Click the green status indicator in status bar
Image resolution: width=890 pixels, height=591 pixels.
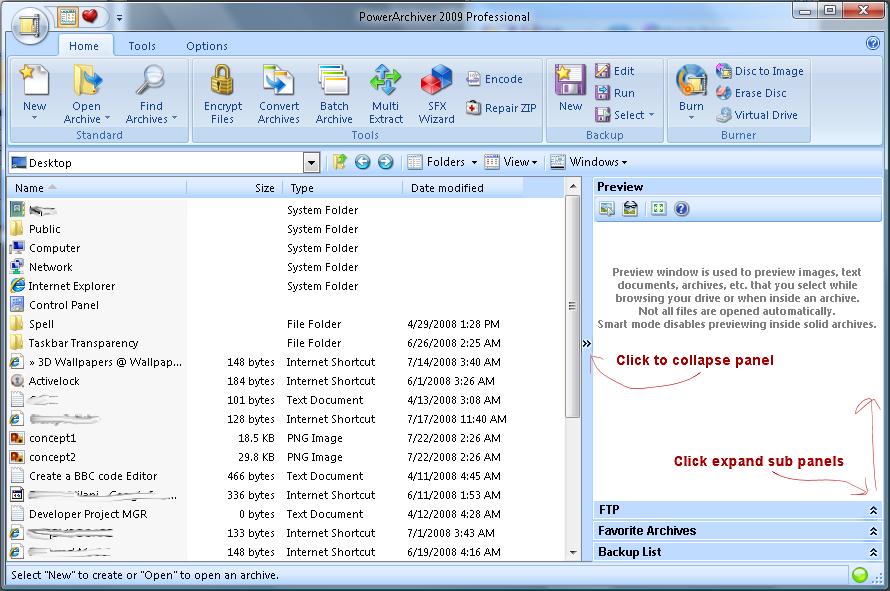pyautogui.click(x=860, y=575)
